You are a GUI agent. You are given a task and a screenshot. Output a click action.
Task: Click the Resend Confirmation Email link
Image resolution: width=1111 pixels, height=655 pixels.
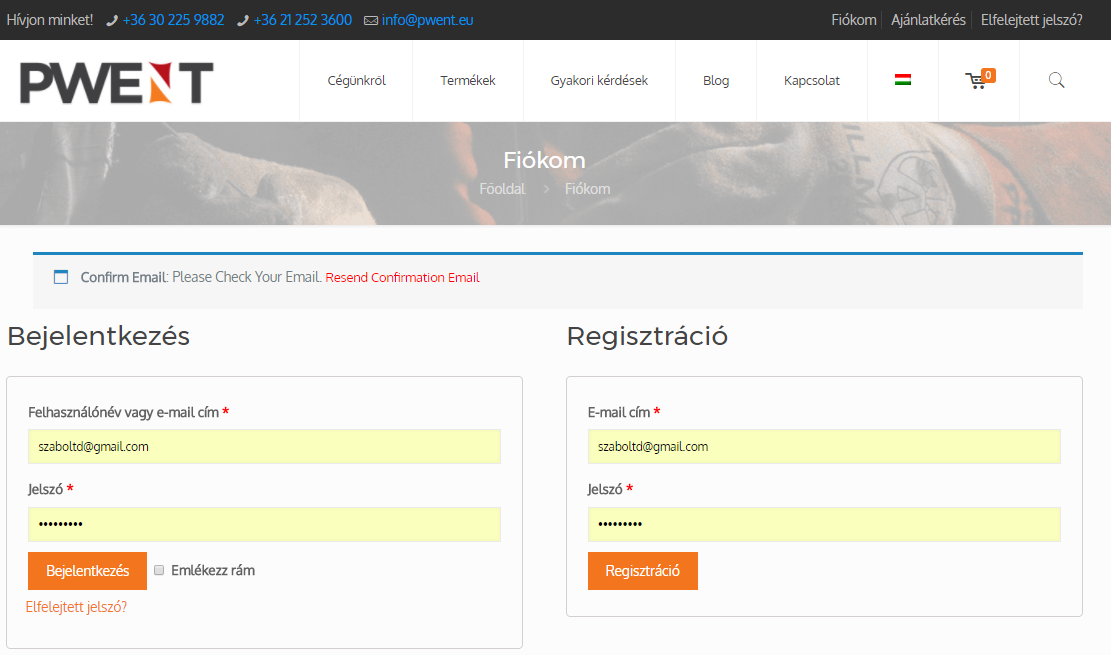click(402, 277)
